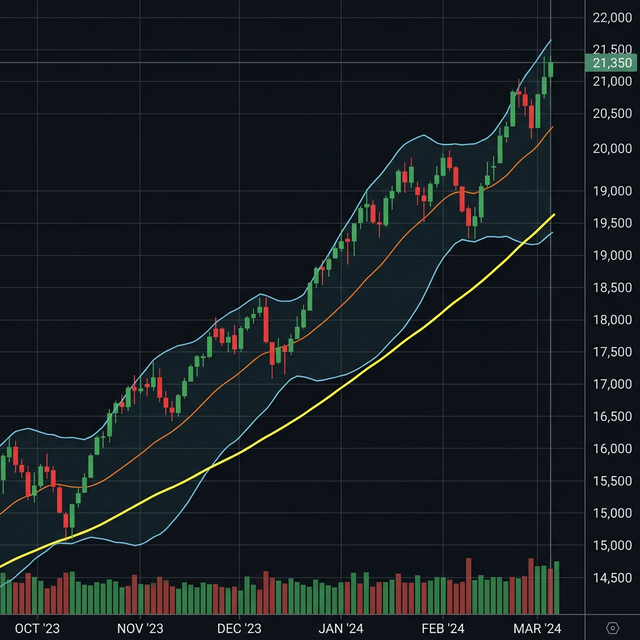Select the JAN '24 date label
640x640 pixels.
click(x=341, y=628)
